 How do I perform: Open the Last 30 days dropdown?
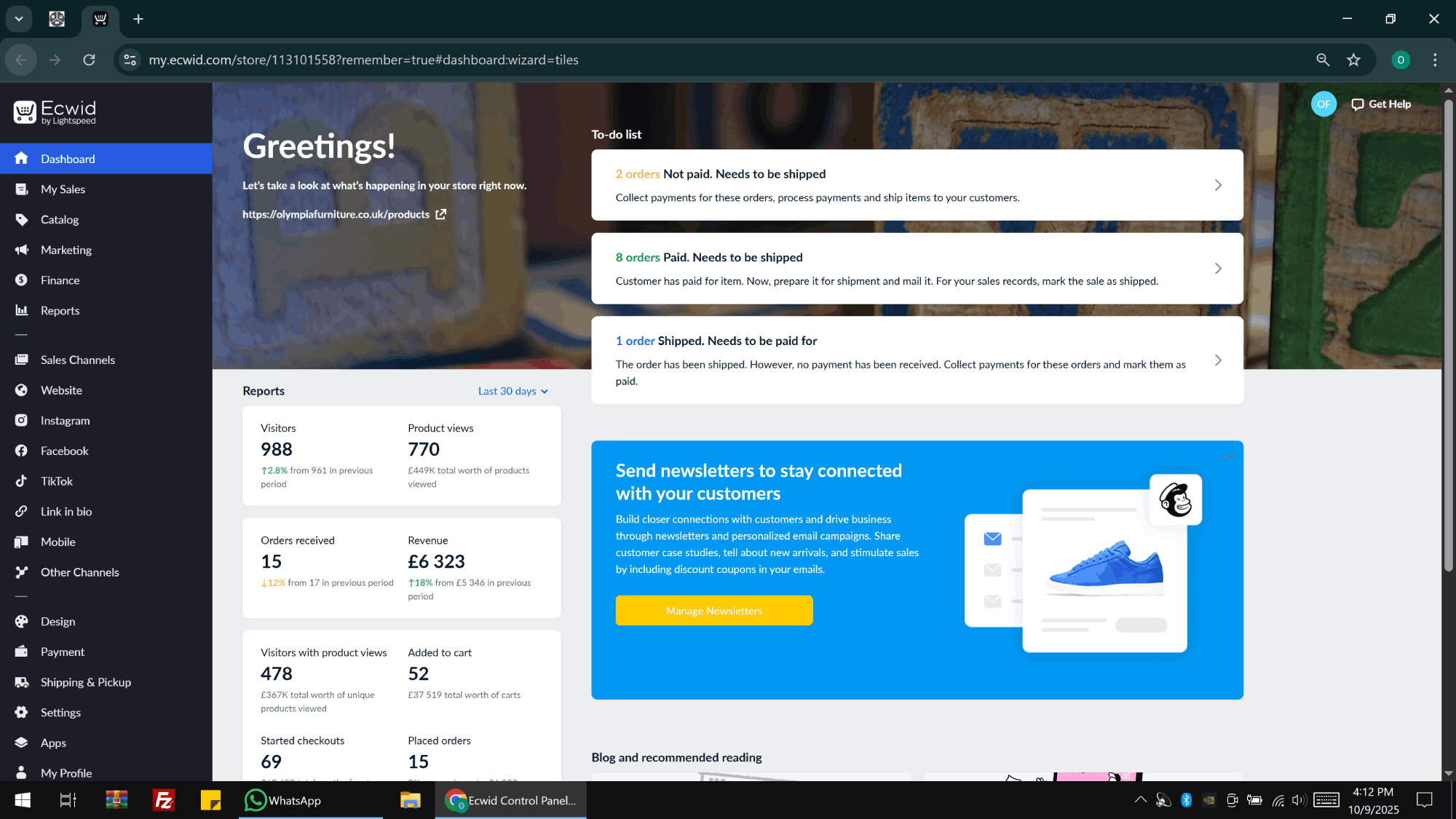tap(513, 391)
